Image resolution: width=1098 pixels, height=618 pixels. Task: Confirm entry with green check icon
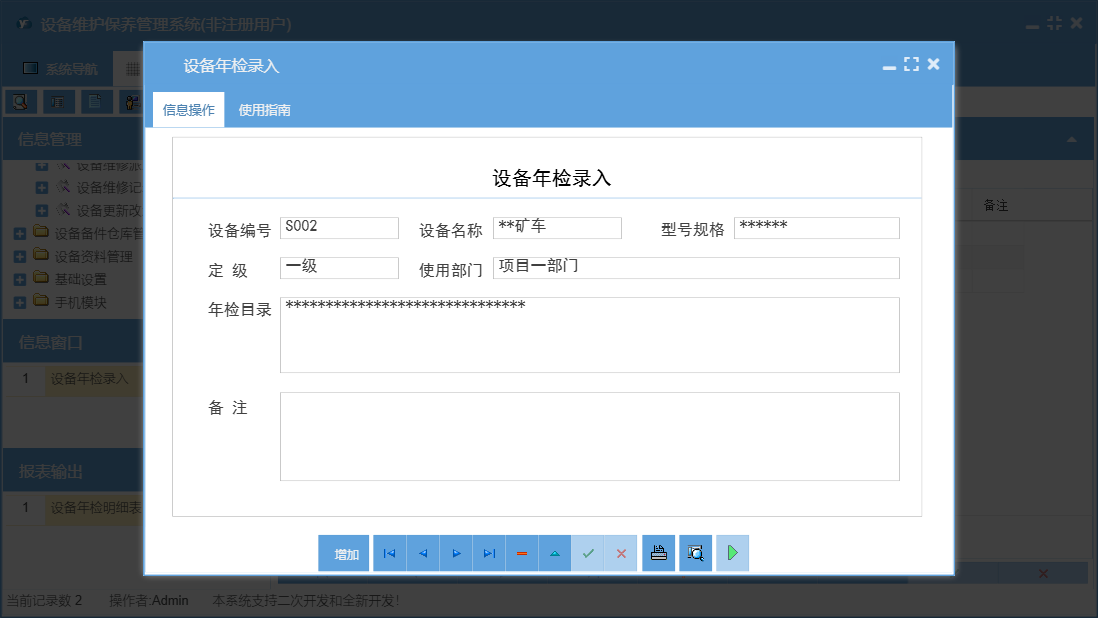(x=588, y=552)
